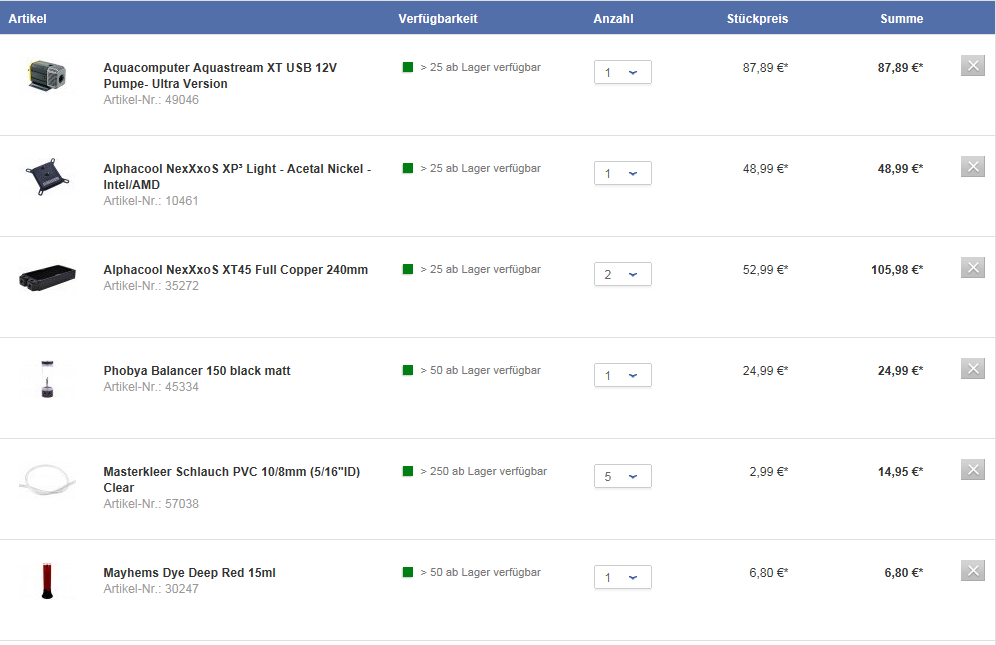Open the XT45 Full Copper radiator image

click(x=47, y=278)
